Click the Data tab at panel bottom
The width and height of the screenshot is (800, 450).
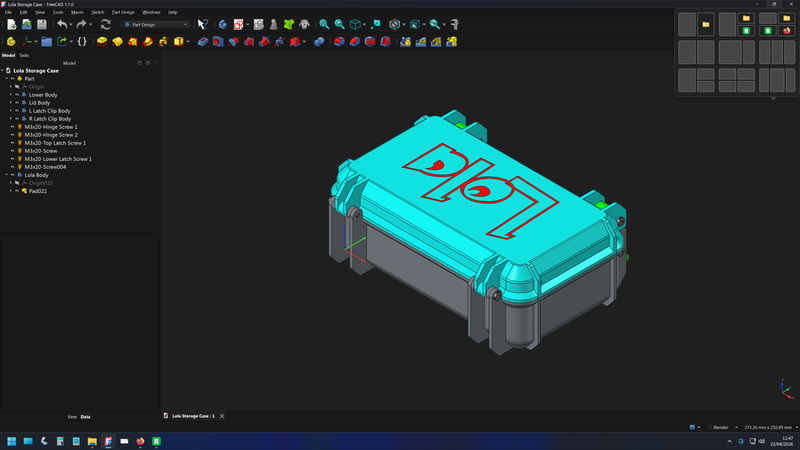click(85, 416)
